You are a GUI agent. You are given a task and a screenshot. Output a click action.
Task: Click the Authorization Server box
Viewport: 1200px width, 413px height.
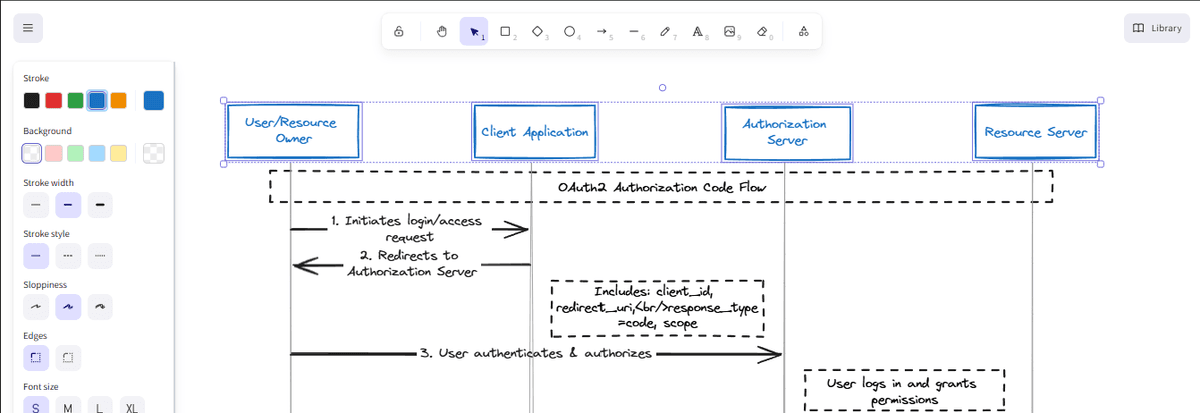(x=786, y=131)
